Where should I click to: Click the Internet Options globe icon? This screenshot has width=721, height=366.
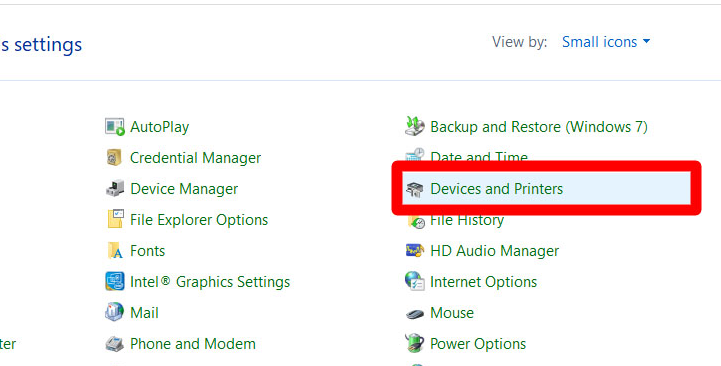(415, 281)
